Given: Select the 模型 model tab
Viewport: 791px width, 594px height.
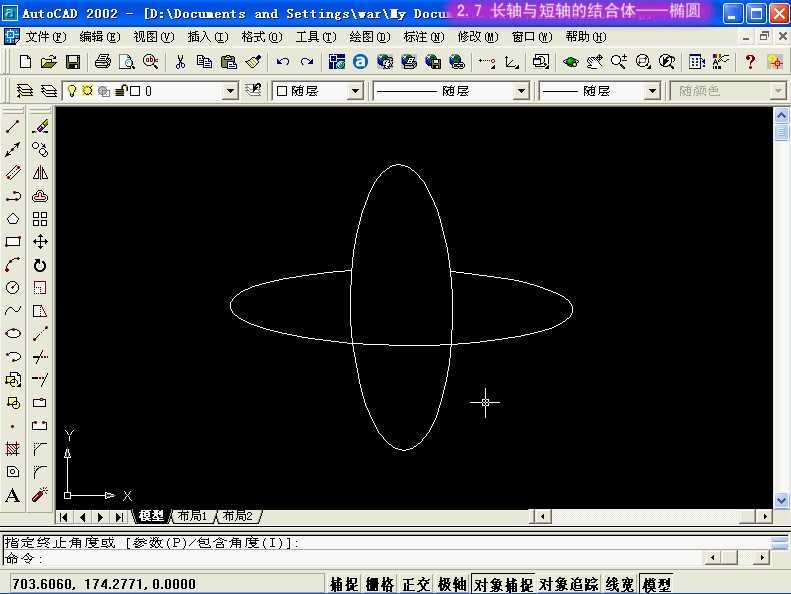Looking at the screenshot, I should point(151,516).
